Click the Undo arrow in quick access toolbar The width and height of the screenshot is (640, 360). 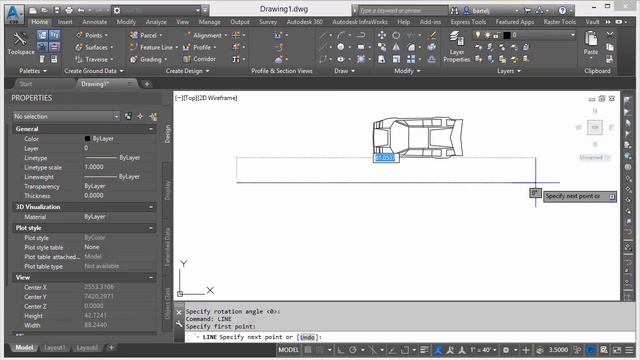point(81,10)
